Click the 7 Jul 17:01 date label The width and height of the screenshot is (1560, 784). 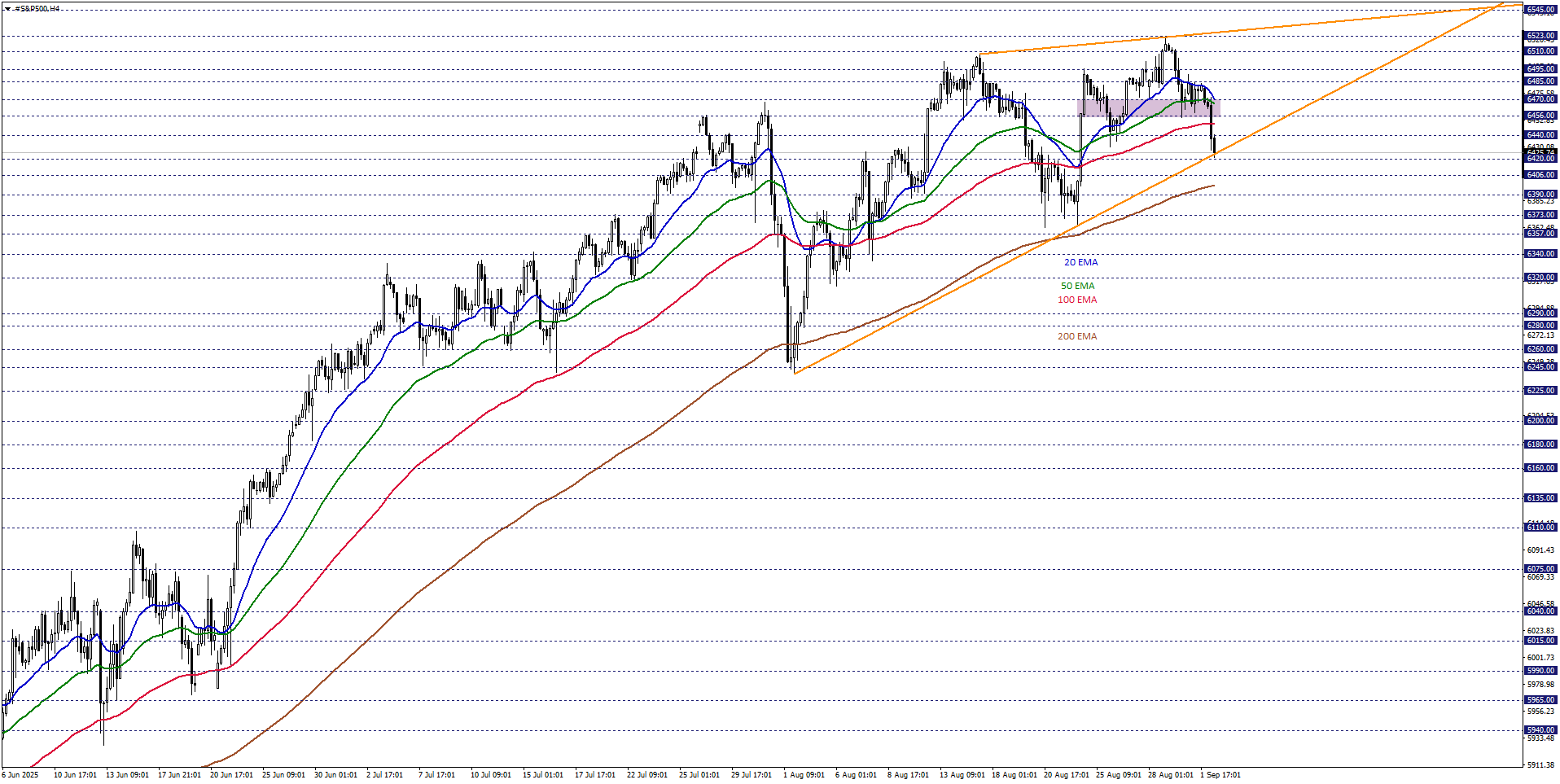(x=436, y=775)
